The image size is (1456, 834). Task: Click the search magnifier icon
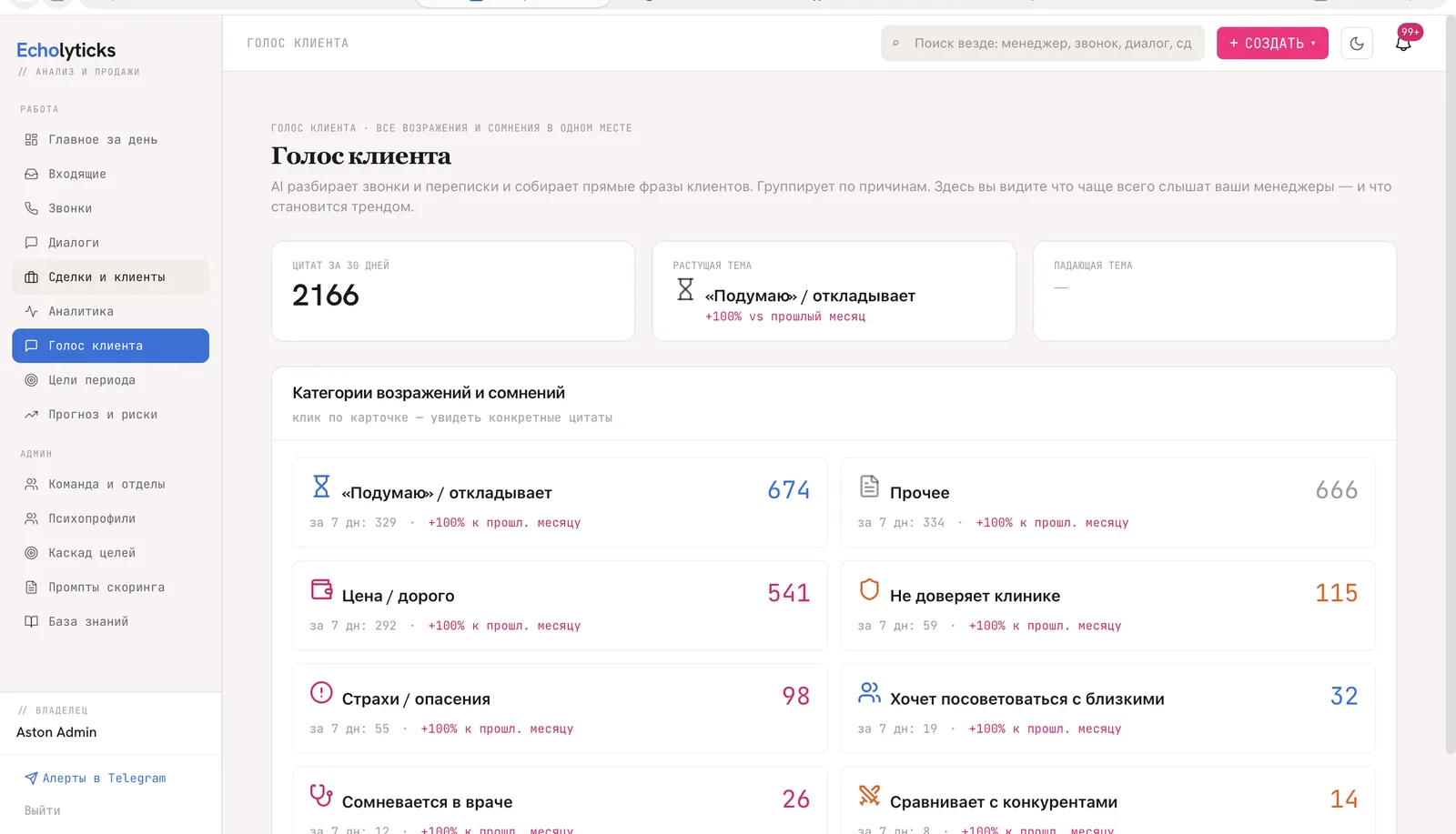click(x=896, y=43)
